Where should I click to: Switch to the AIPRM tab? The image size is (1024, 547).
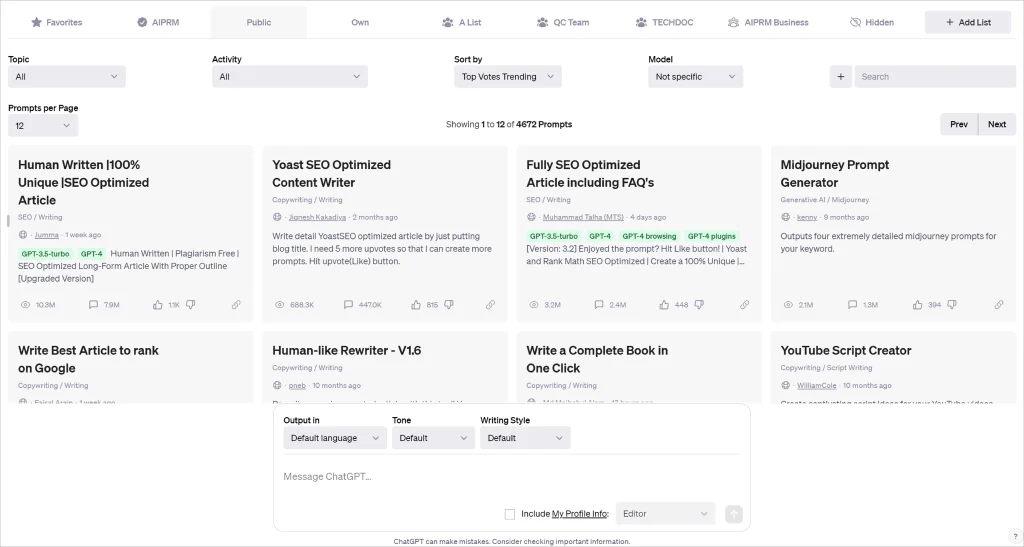click(x=158, y=22)
